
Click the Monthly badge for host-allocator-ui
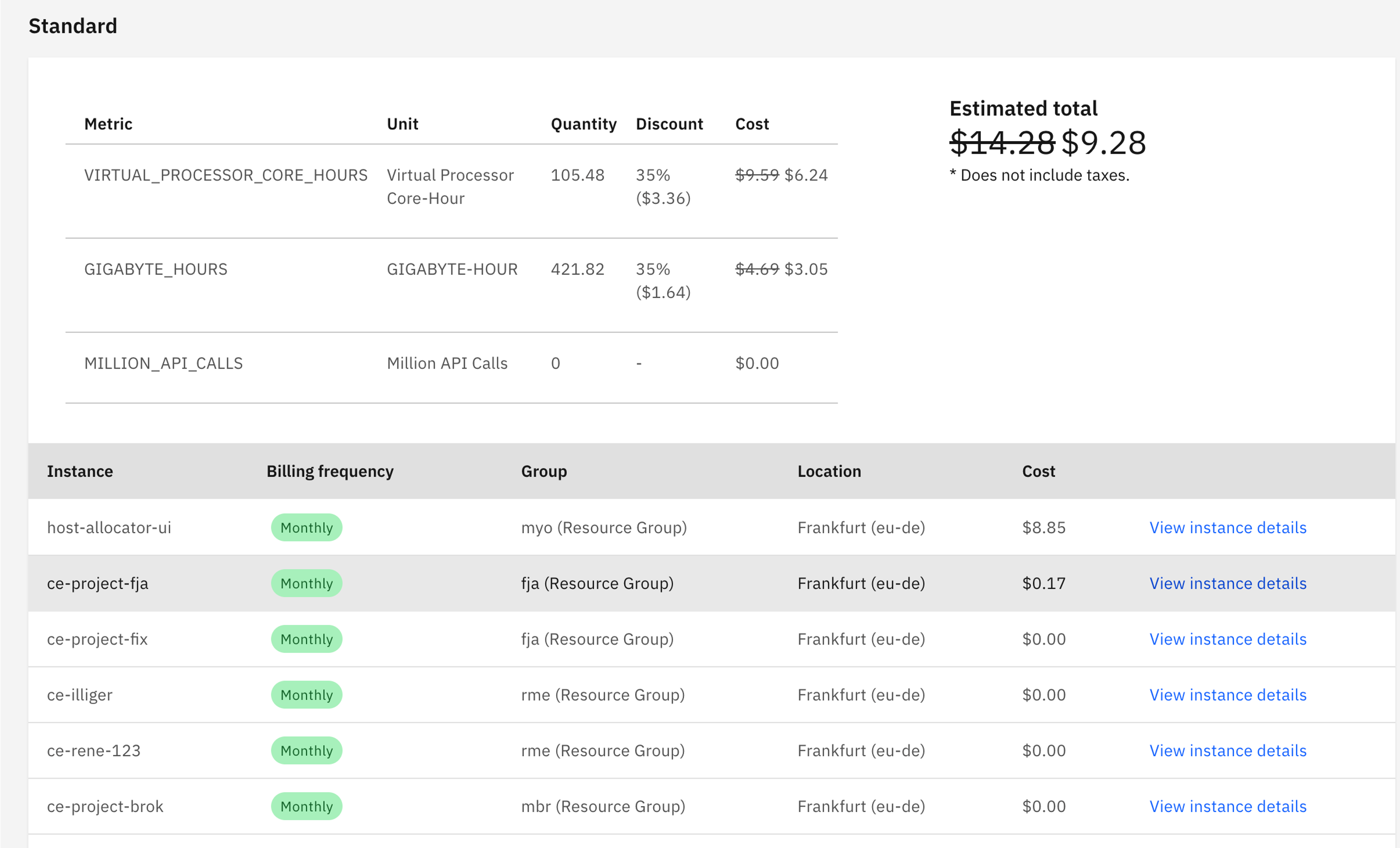(x=306, y=527)
